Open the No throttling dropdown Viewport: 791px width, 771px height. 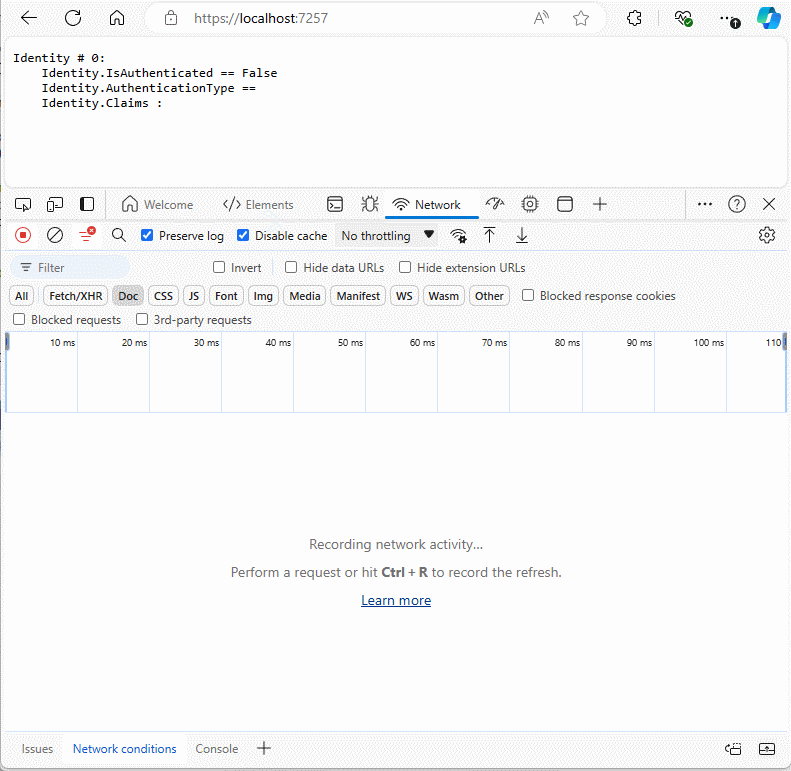tap(386, 236)
